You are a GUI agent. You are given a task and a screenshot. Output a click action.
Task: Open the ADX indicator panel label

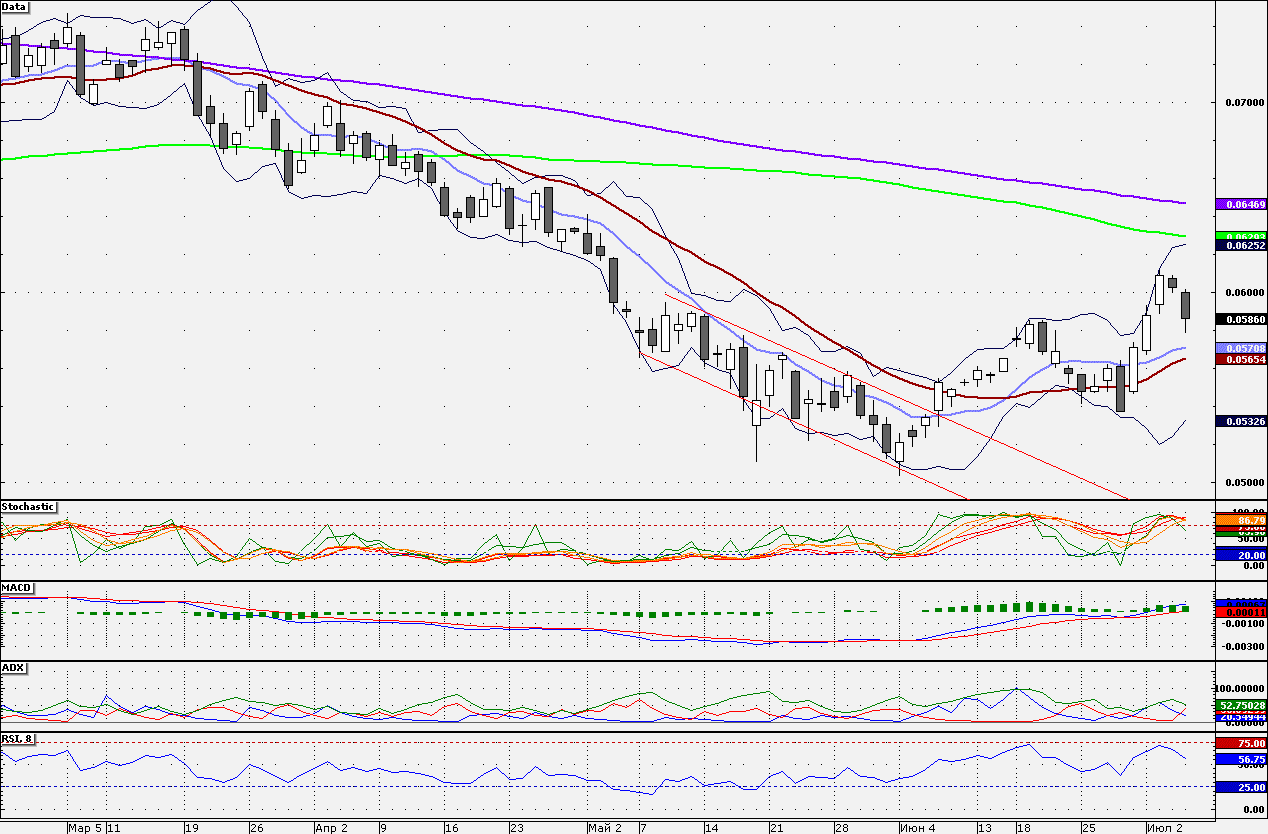(13, 667)
